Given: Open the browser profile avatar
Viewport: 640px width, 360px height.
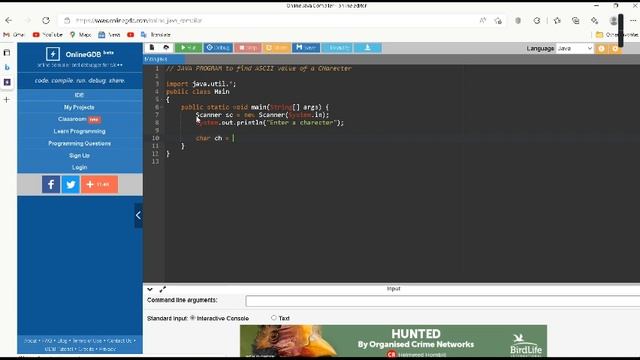Looking at the screenshot, I should (613, 20).
